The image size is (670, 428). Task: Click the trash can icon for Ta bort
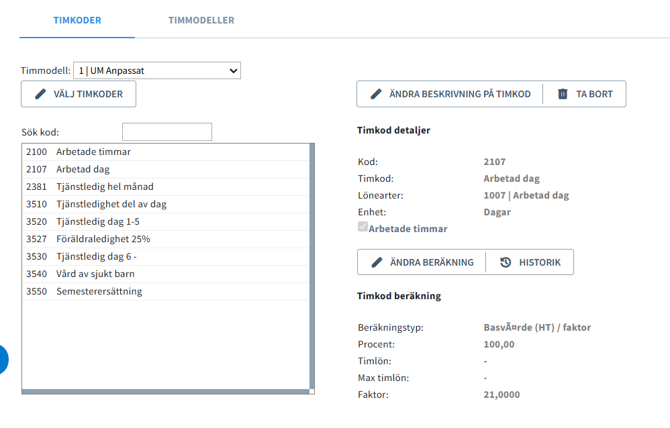(x=562, y=94)
